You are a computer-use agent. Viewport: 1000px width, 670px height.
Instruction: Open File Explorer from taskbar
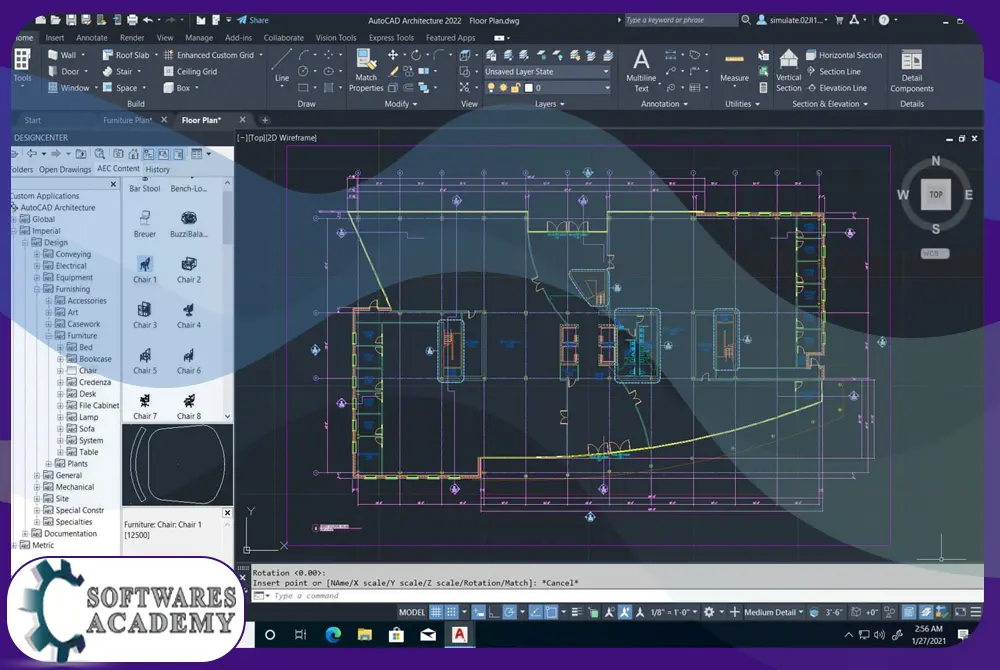click(364, 634)
